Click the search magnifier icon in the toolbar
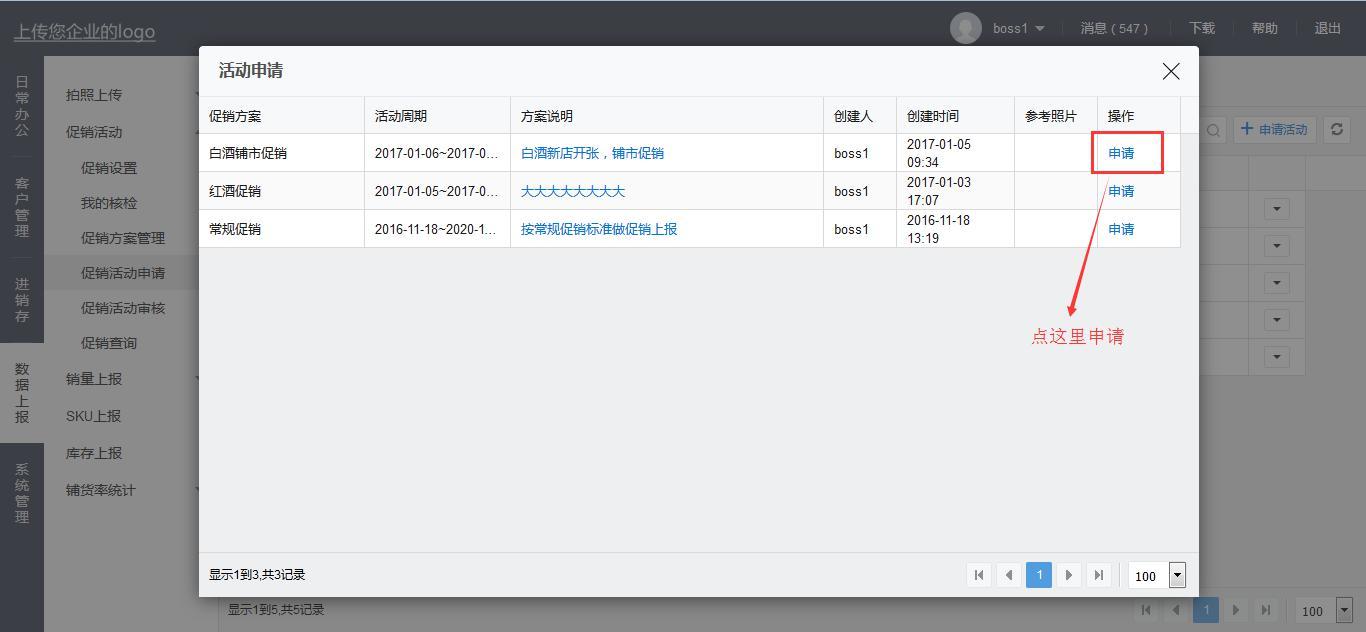This screenshot has height=632, width=1366. 1213,130
